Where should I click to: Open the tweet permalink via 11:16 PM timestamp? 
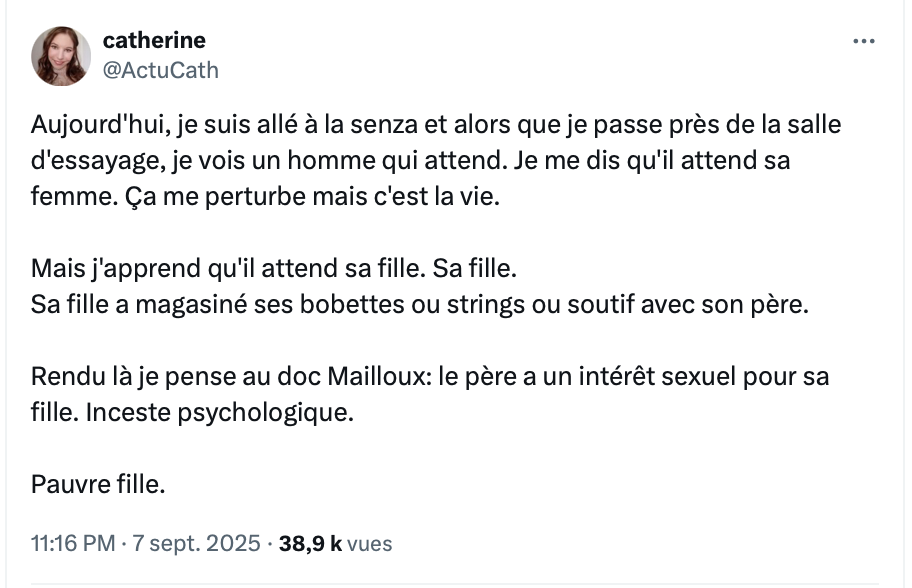pyautogui.click(x=73, y=543)
